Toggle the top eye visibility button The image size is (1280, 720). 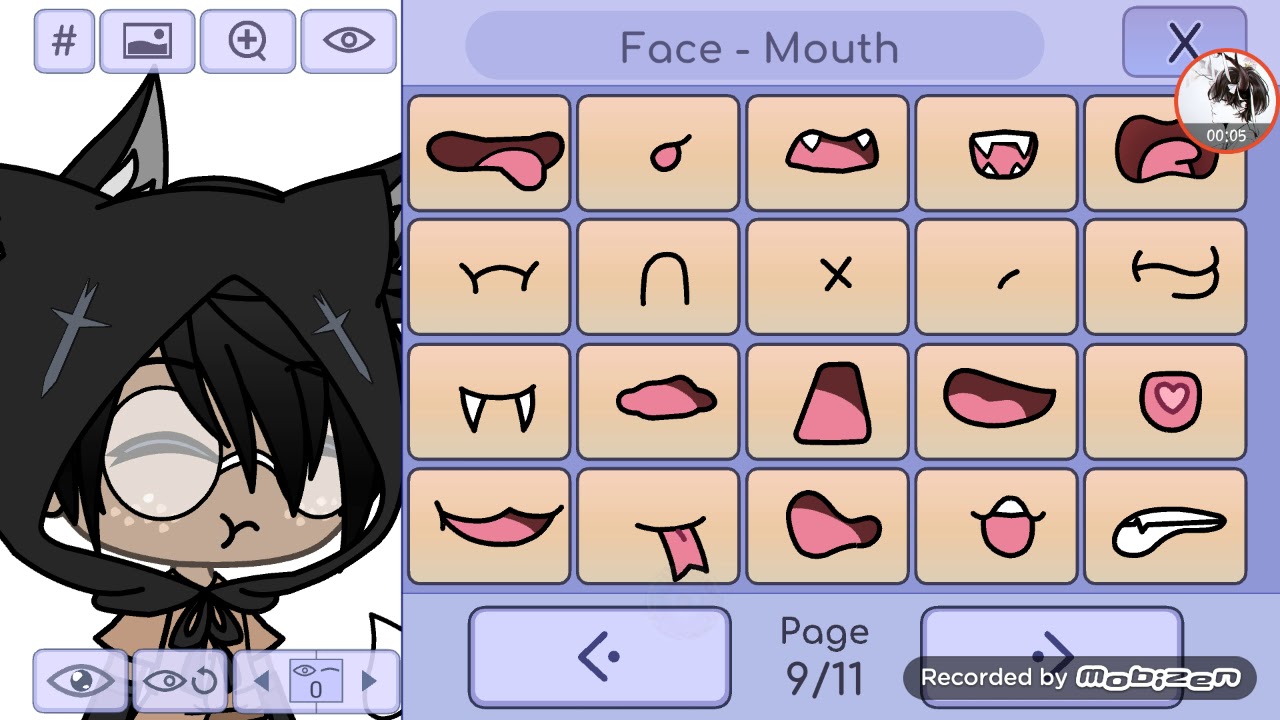(348, 41)
